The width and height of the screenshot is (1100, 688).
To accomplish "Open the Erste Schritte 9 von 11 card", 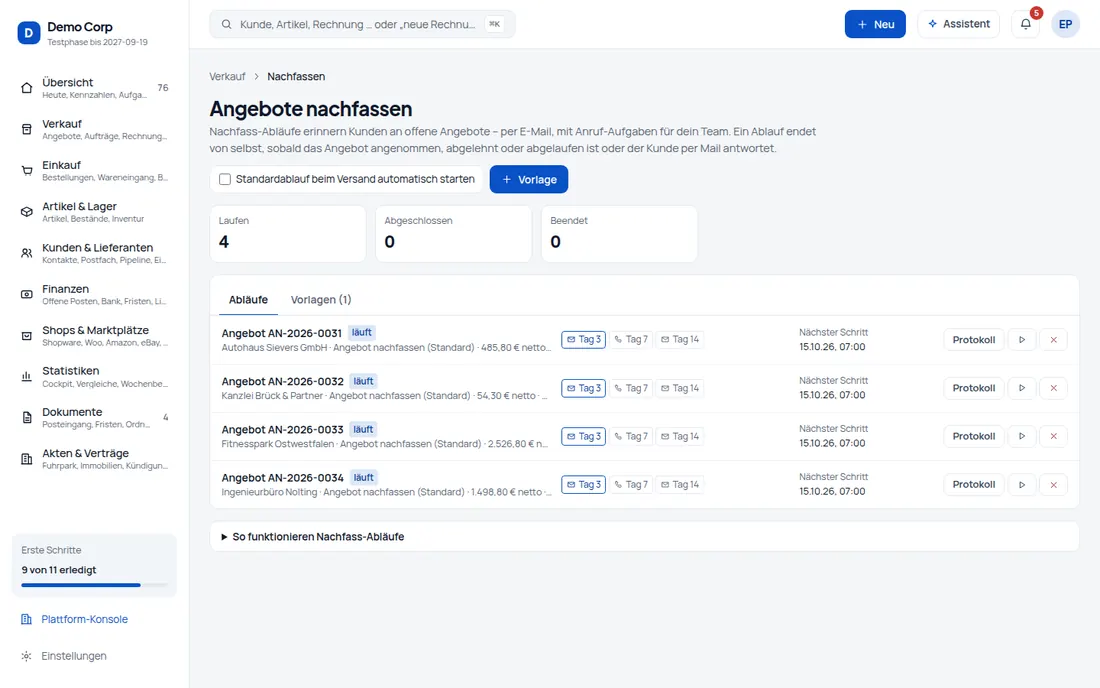I will [x=95, y=566].
